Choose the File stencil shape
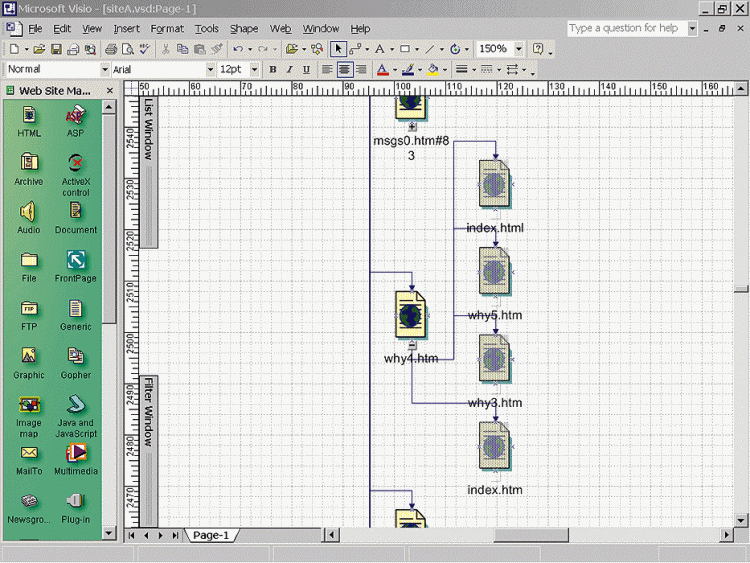The image size is (750, 563). [29, 266]
